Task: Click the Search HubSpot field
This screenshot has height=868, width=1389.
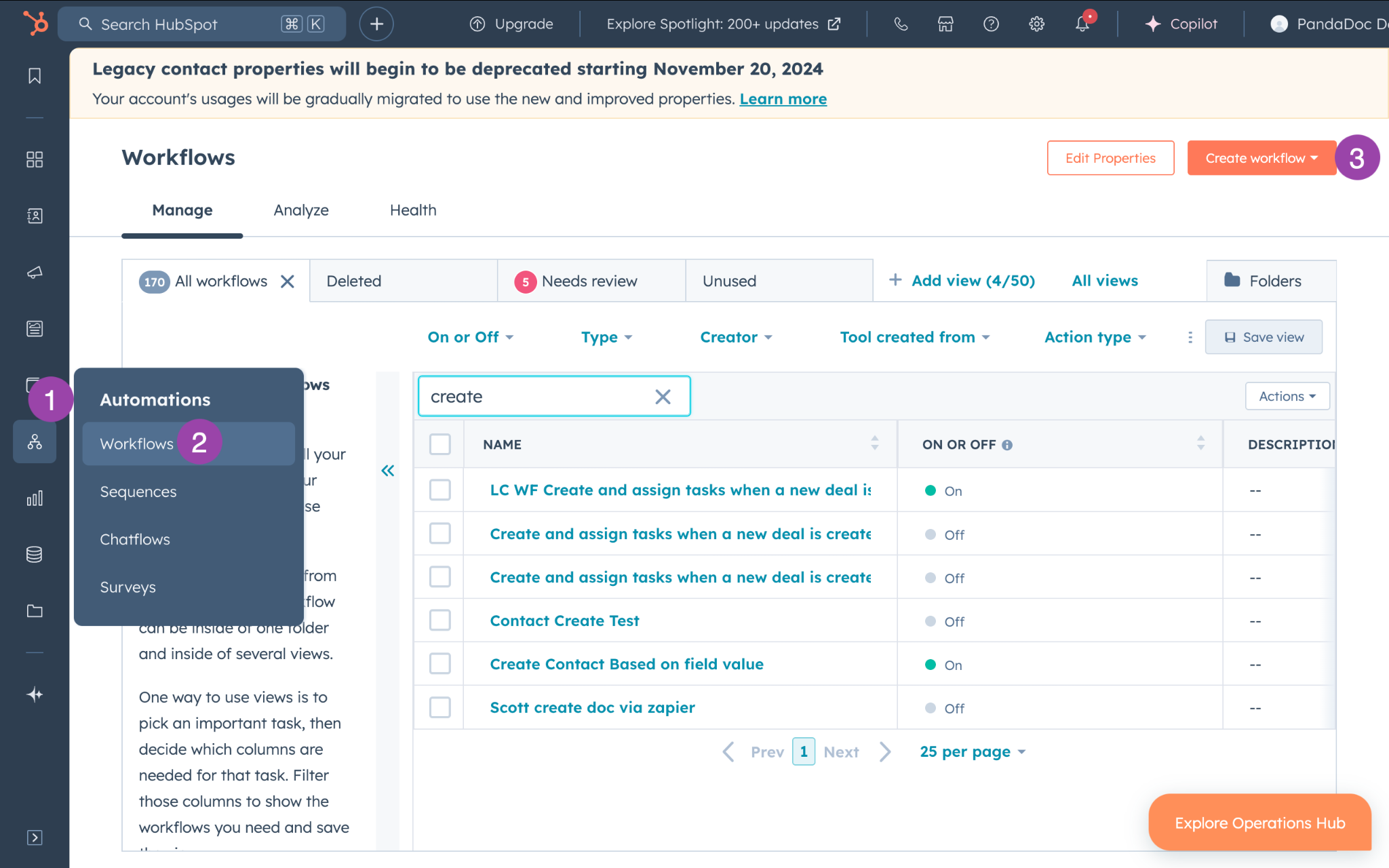Action: (201, 24)
